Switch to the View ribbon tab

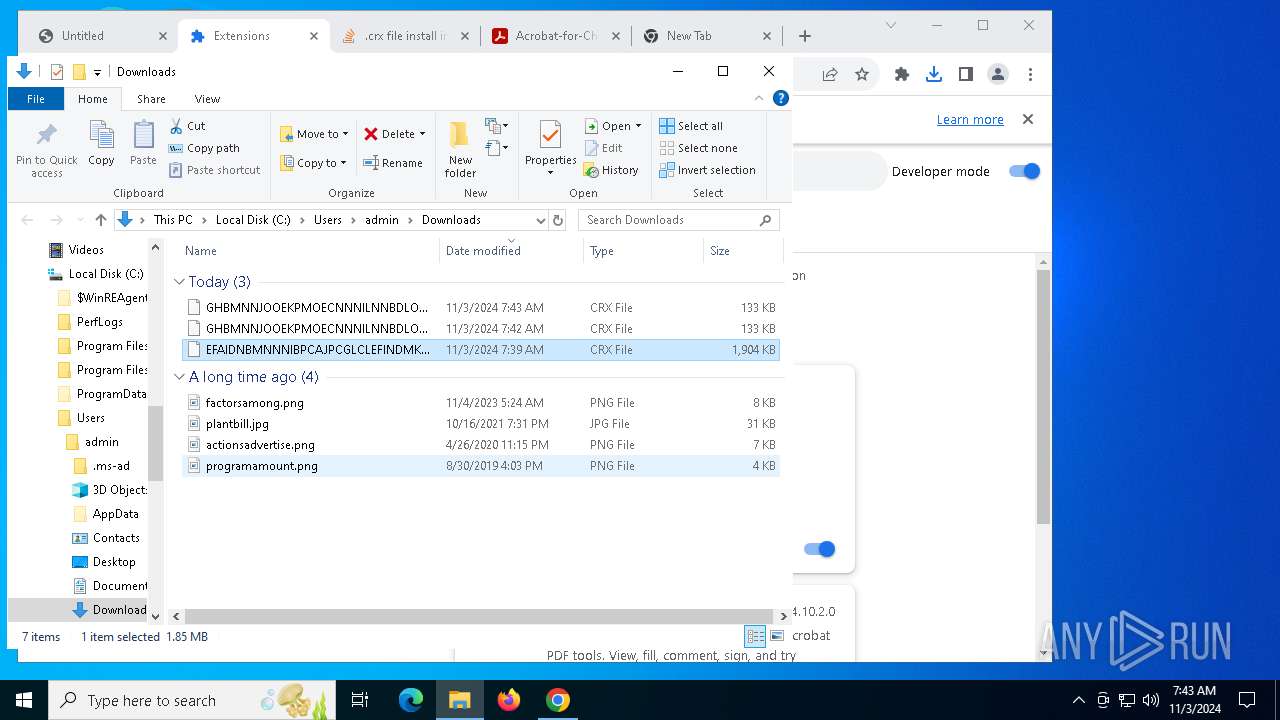(207, 99)
